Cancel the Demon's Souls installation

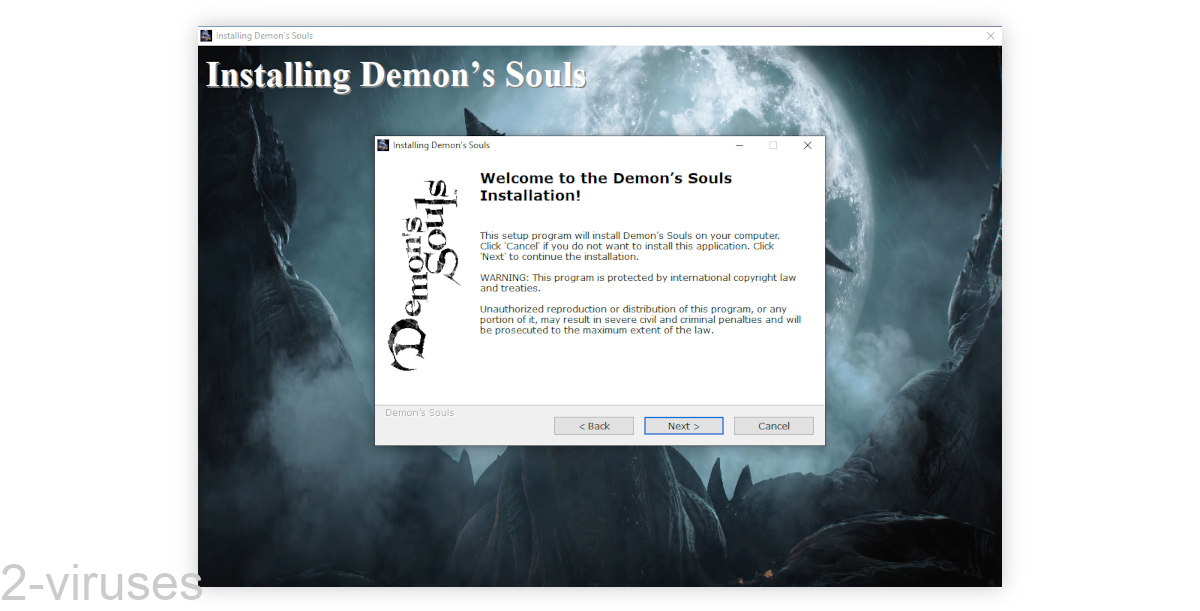774,426
